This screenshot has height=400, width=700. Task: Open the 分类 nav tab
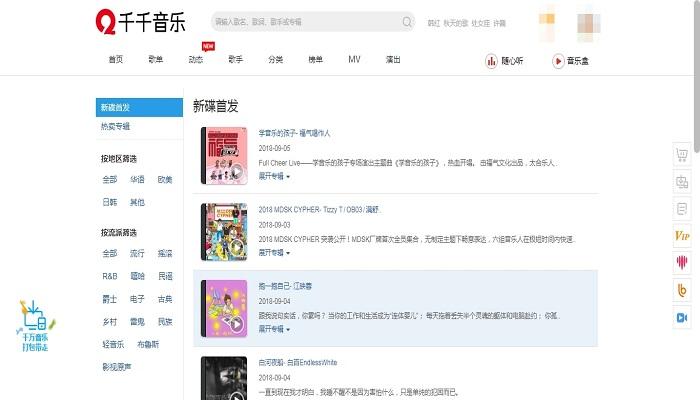(275, 59)
